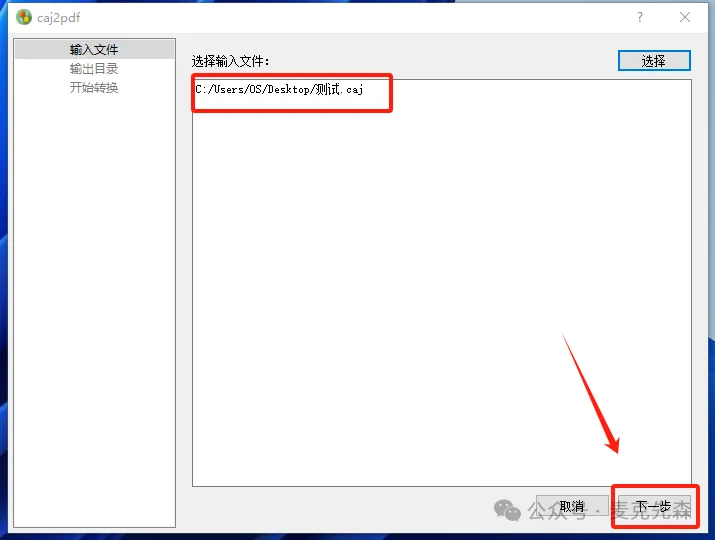Proceed with the 下一步 button
The image size is (715, 540).
(654, 506)
